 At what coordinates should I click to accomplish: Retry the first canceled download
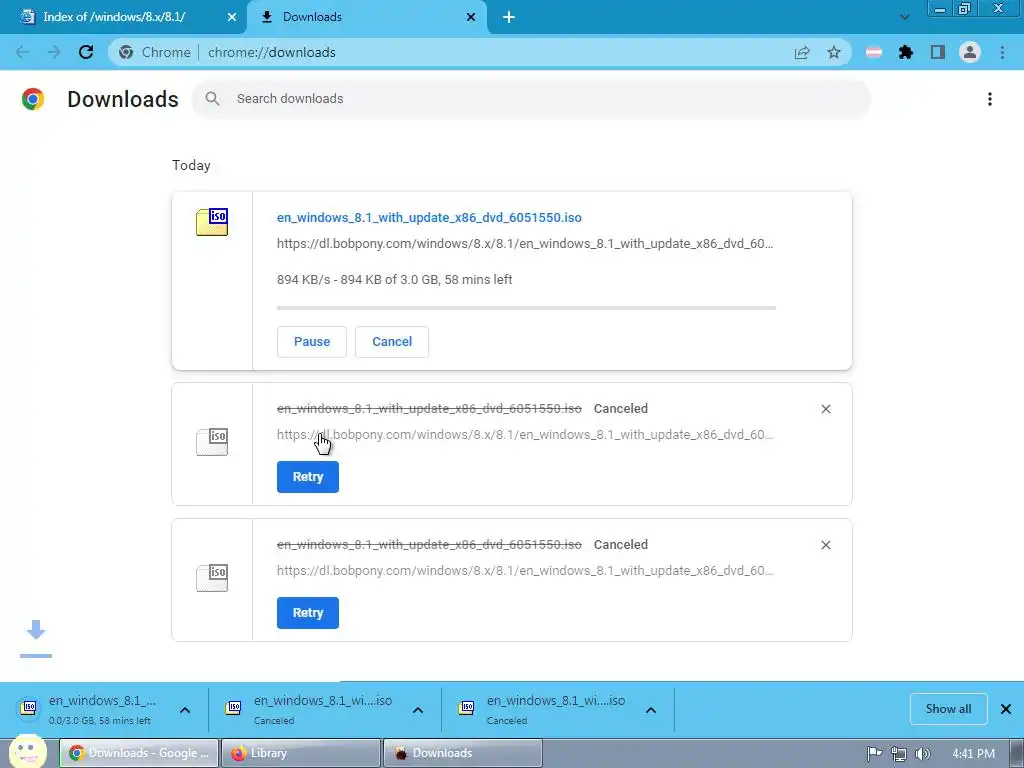click(x=308, y=477)
